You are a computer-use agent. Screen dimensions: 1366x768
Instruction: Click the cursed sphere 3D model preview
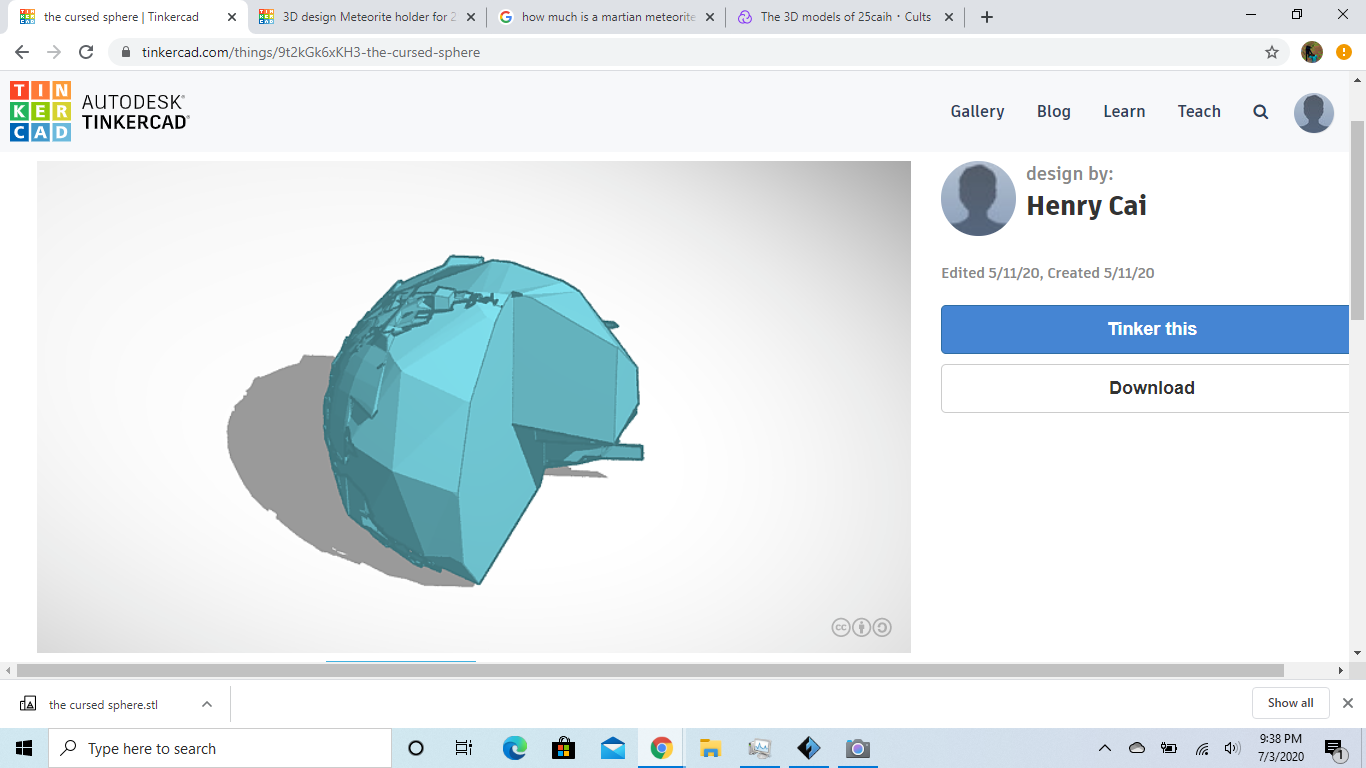(474, 407)
